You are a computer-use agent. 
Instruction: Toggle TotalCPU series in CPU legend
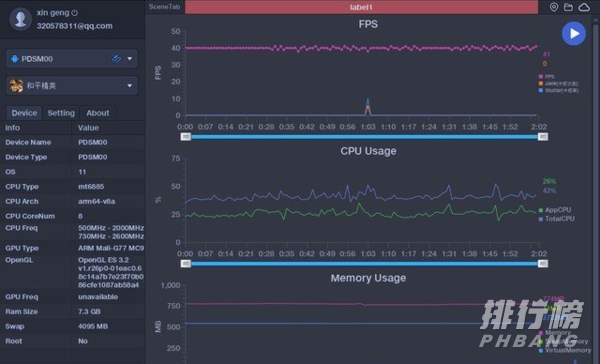point(556,219)
